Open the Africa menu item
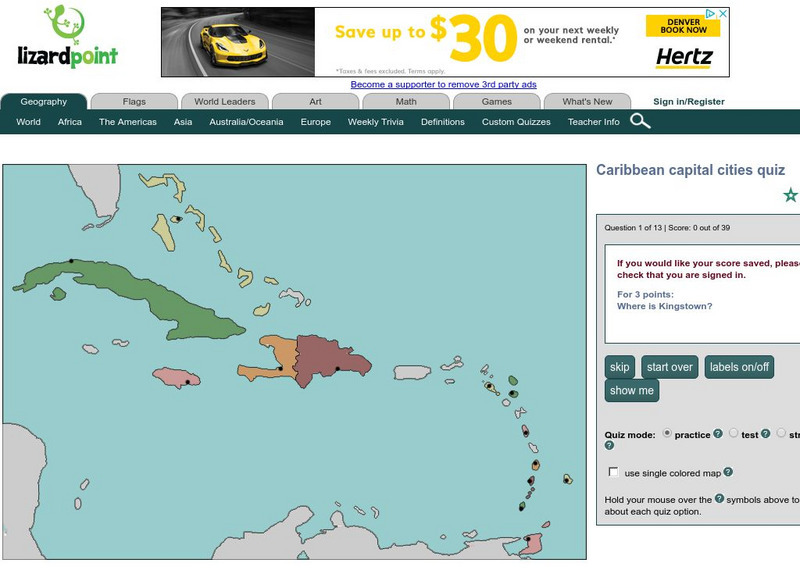 tap(70, 122)
